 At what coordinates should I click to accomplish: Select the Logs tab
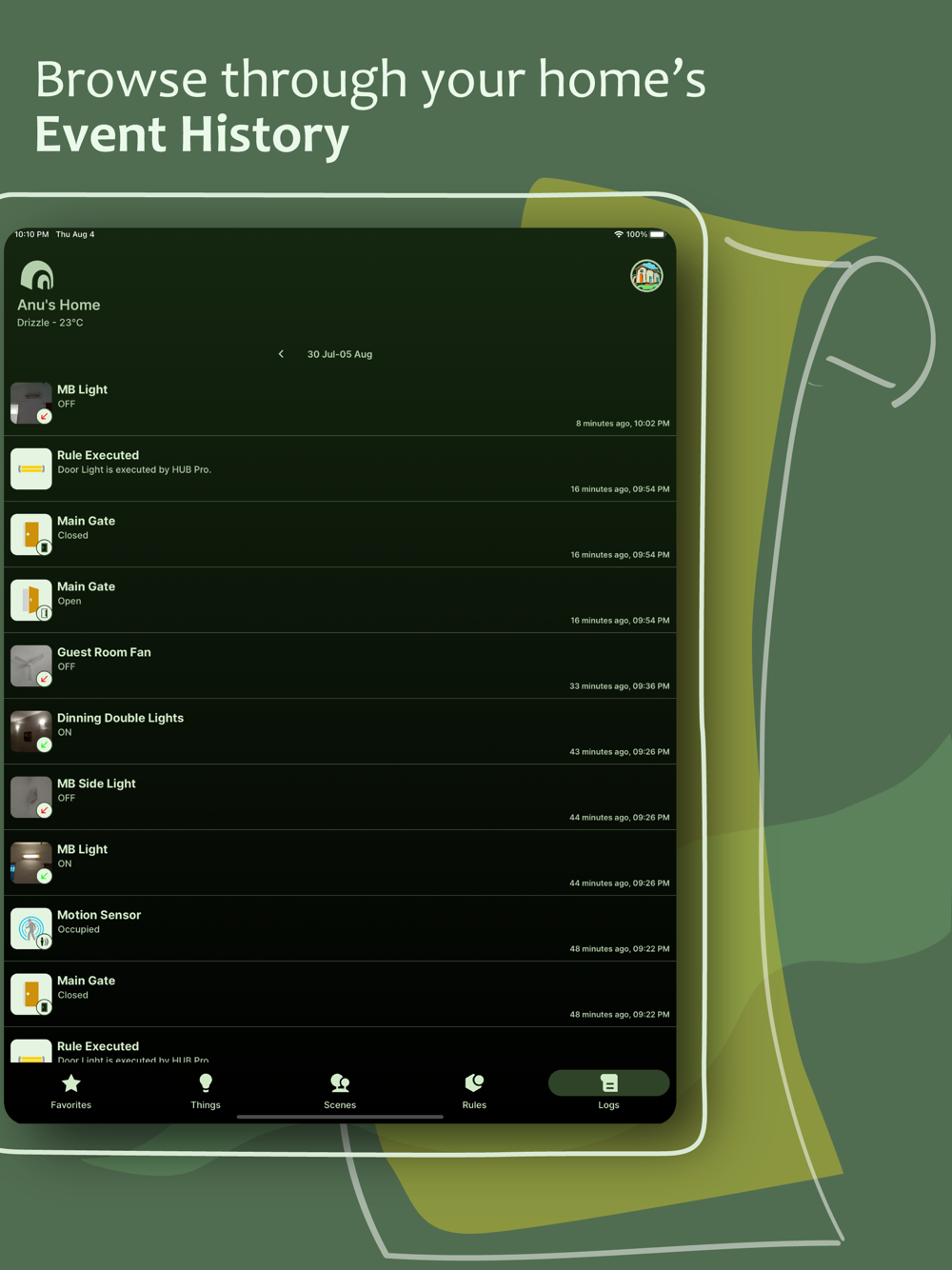(608, 1091)
